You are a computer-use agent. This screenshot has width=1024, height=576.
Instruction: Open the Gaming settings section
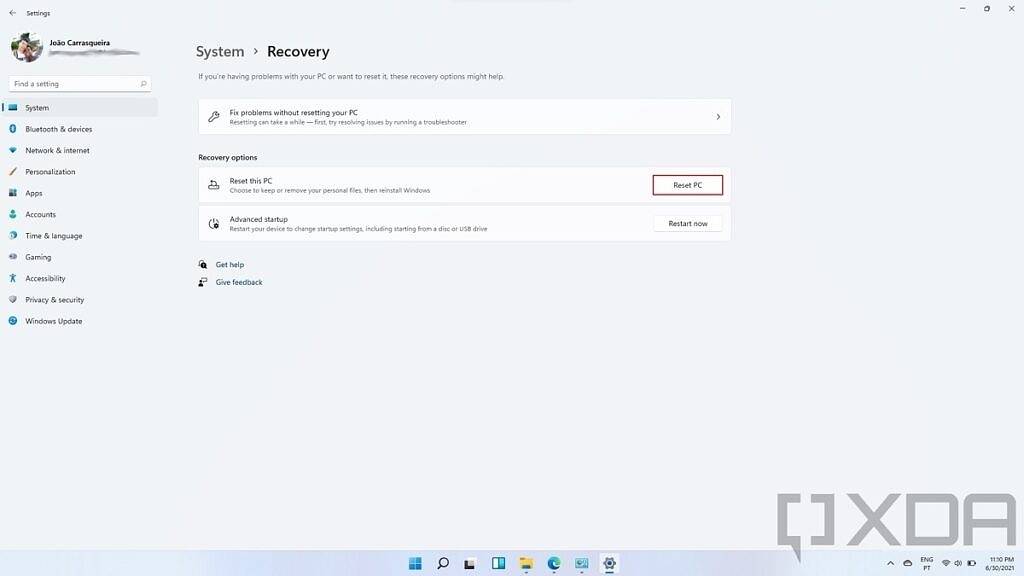coord(37,256)
